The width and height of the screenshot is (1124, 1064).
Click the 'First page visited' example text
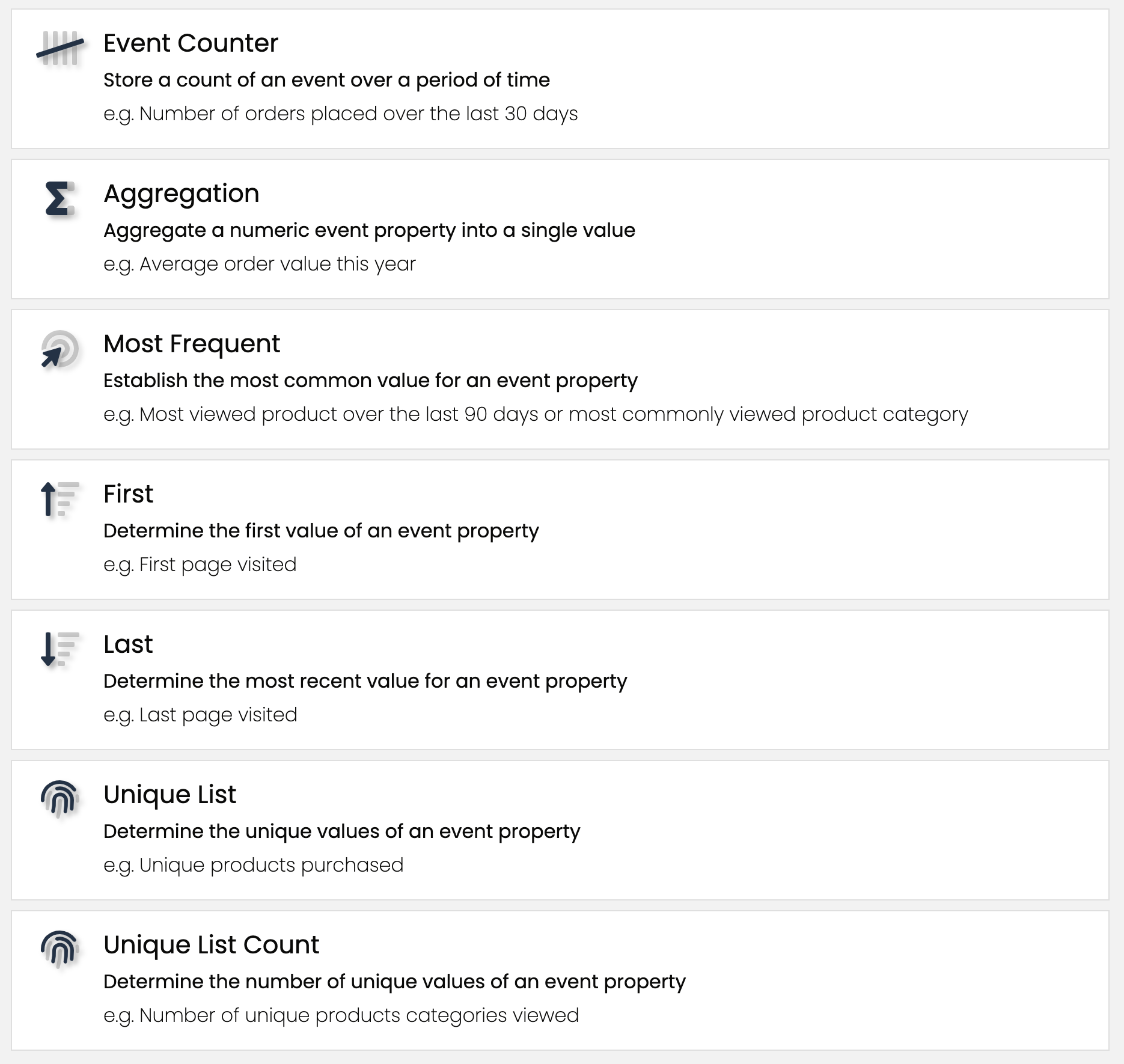pos(200,564)
